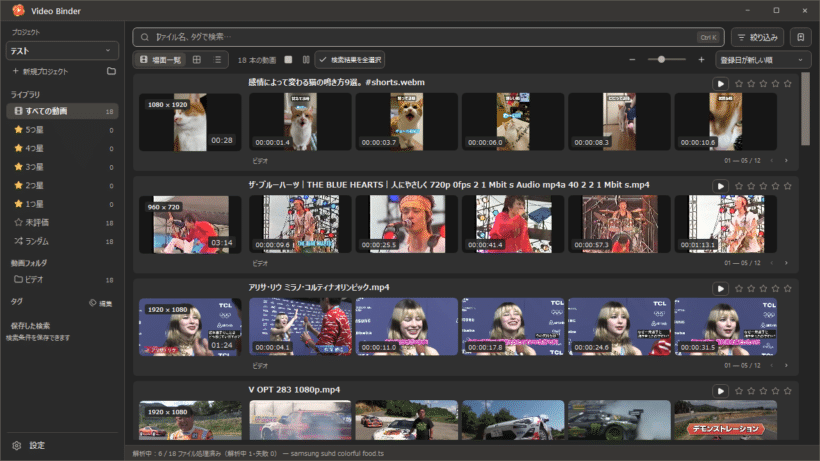This screenshot has width=820, height=461.
Task: Select the 場面一覧 scene list view
Action: [161, 60]
